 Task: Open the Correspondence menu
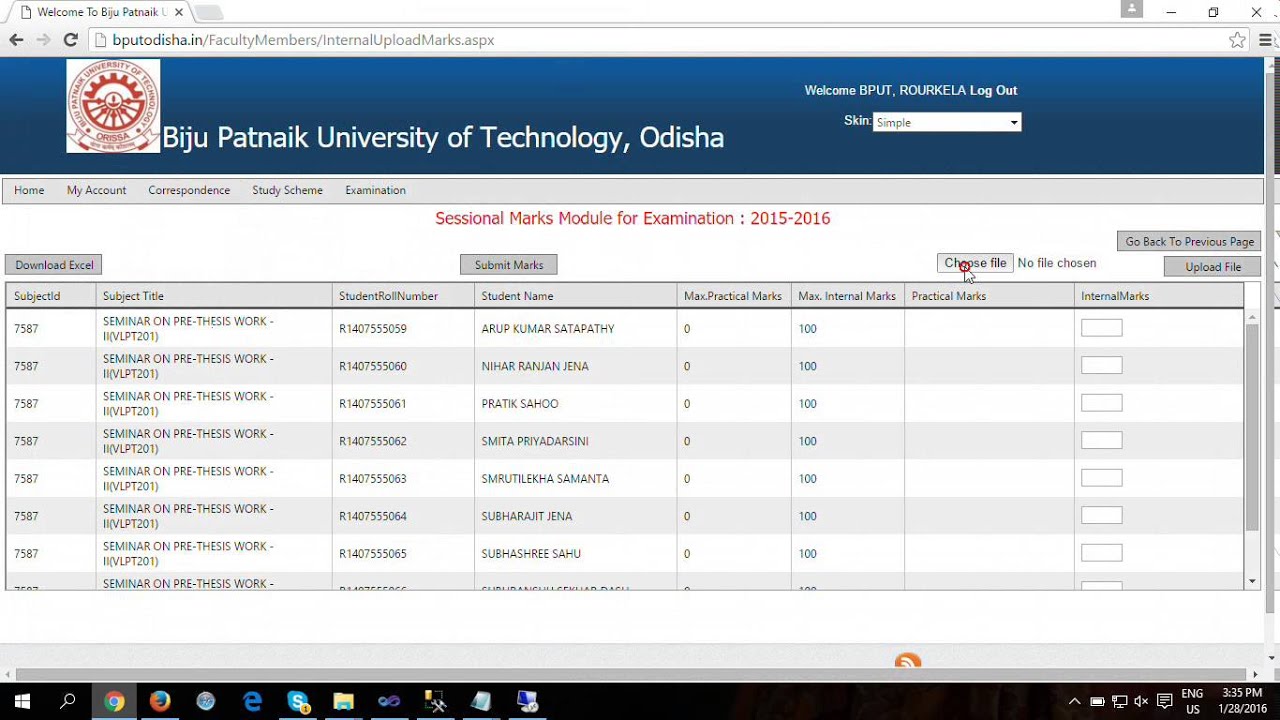189,190
